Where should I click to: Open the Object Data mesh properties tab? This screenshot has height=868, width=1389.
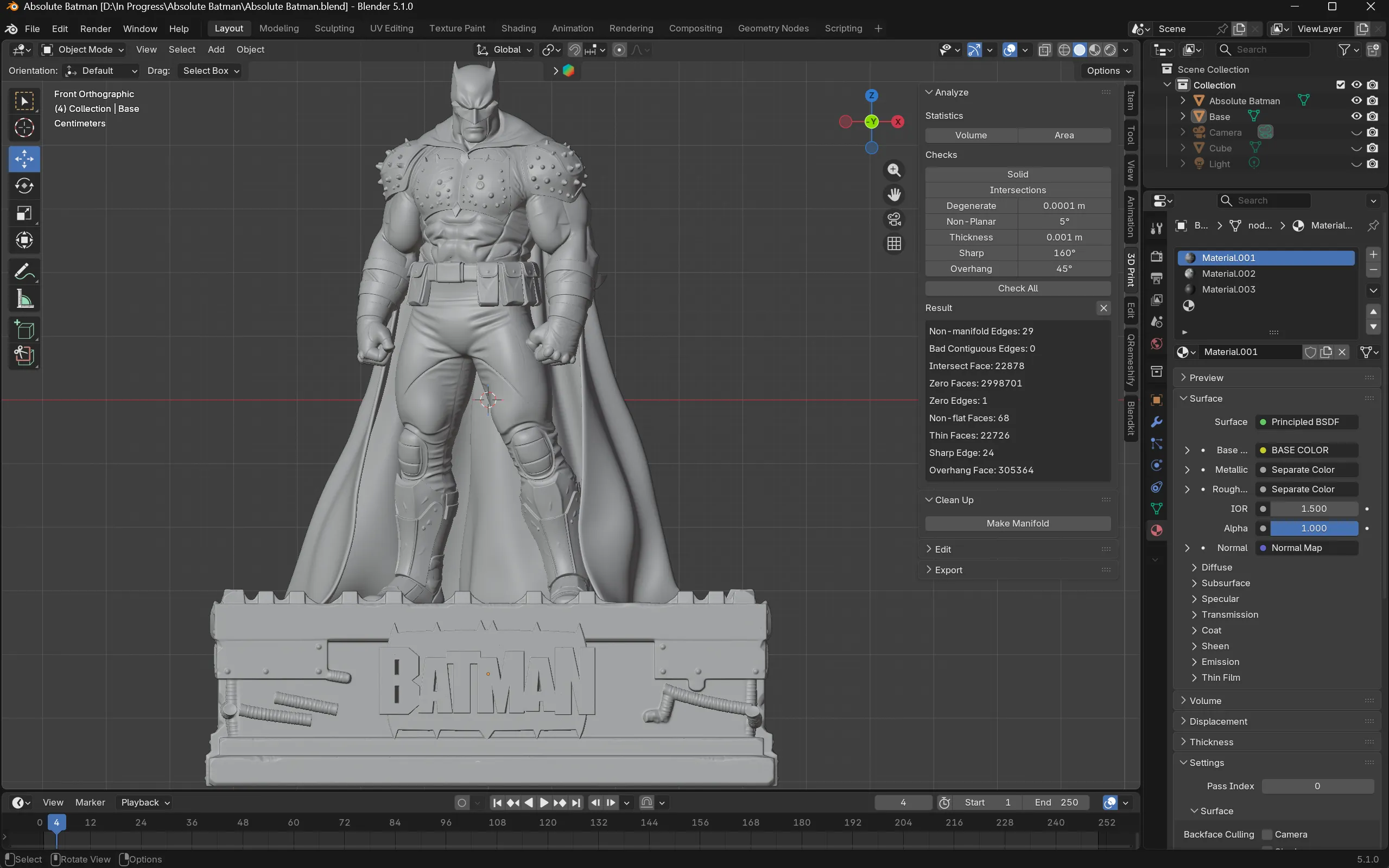coord(1157,509)
